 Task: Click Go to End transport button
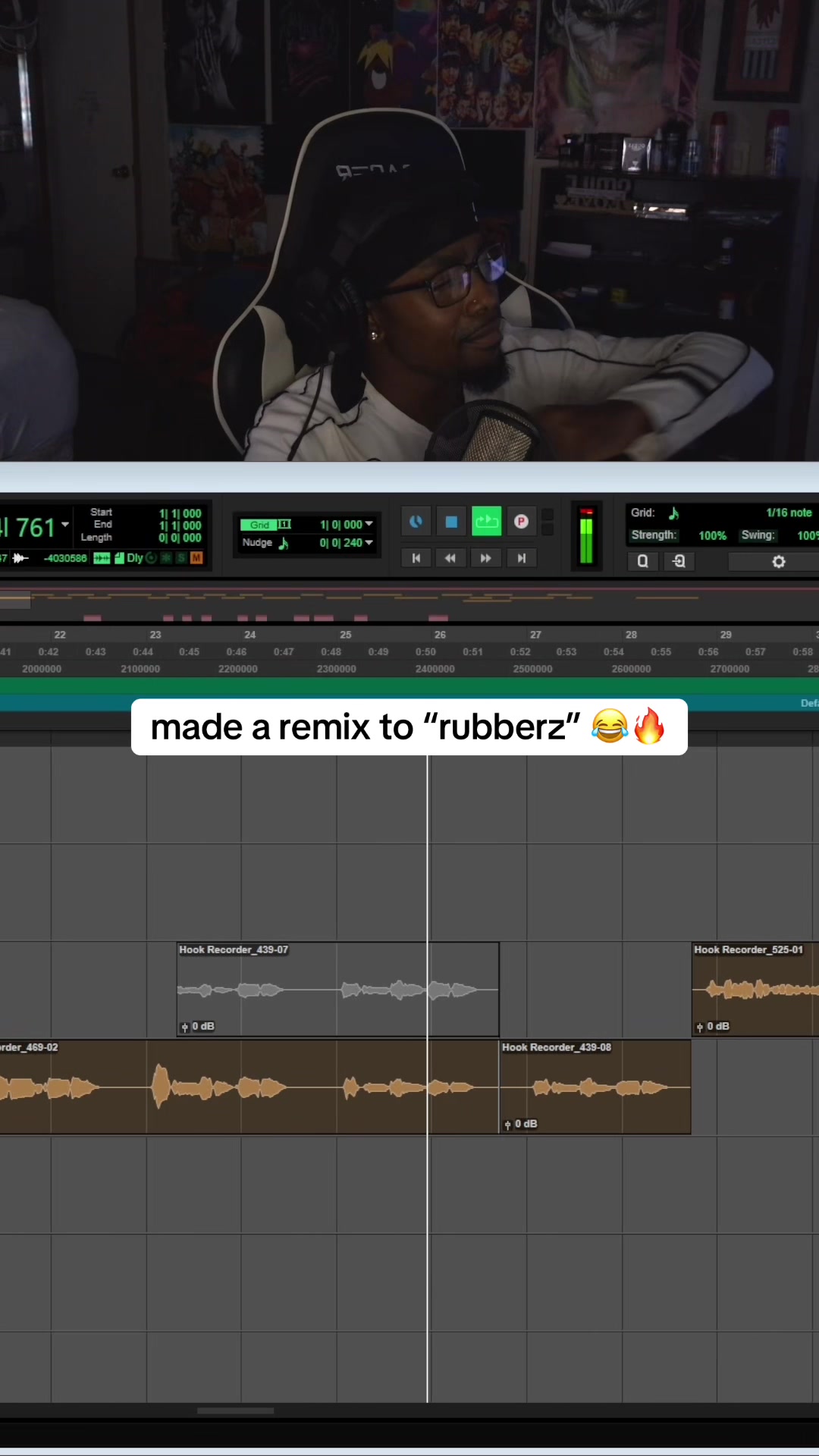click(x=521, y=558)
